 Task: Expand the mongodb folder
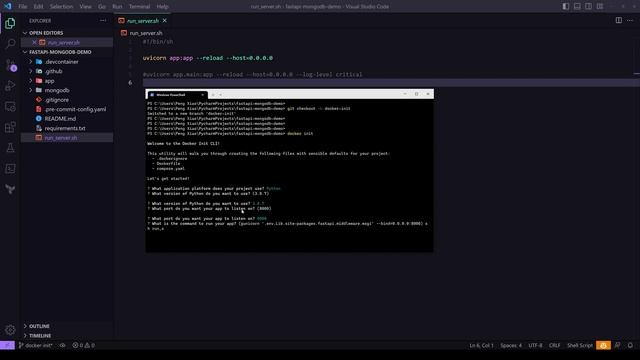(x=57, y=90)
